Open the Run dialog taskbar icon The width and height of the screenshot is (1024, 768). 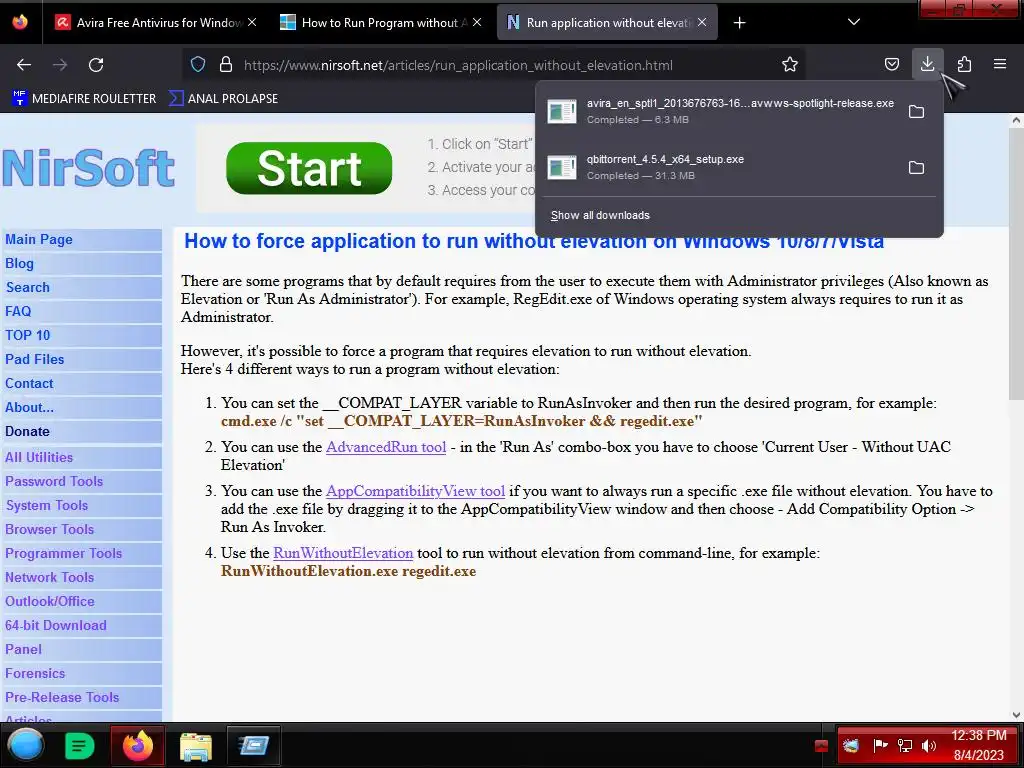[x=253, y=745]
